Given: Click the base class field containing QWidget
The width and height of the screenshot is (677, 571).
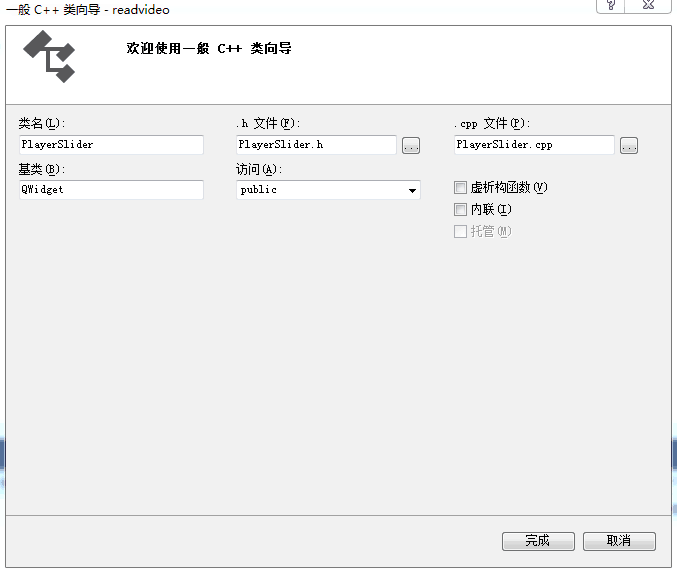Looking at the screenshot, I should pos(111,190).
